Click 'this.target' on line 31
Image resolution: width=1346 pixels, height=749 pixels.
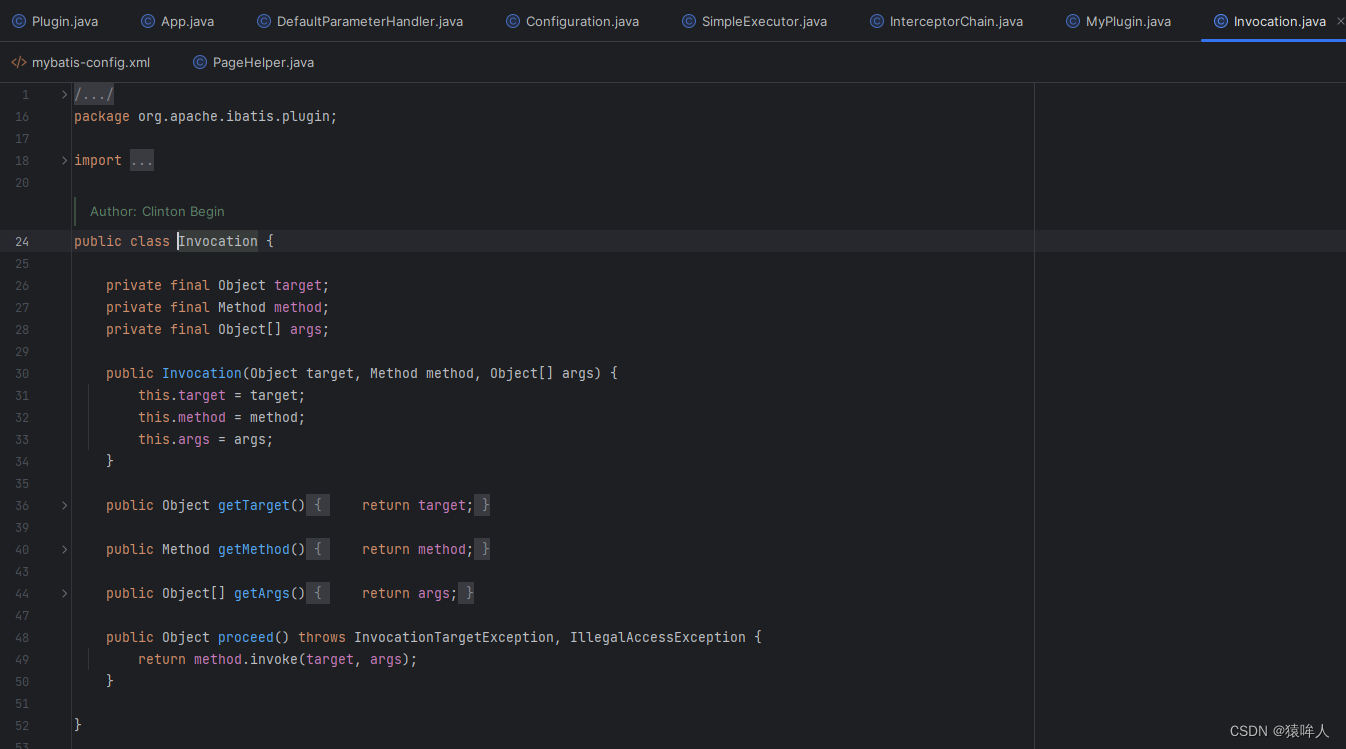(182, 395)
